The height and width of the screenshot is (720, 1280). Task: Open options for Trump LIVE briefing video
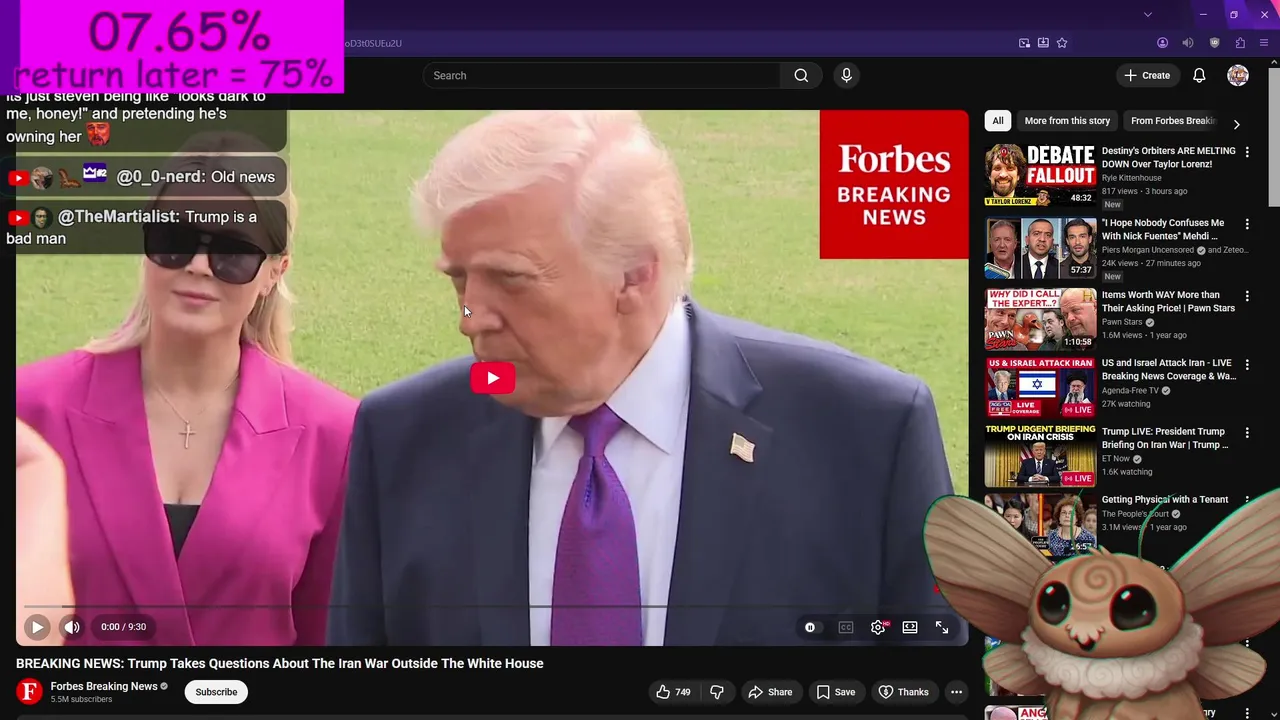pyautogui.click(x=1246, y=433)
